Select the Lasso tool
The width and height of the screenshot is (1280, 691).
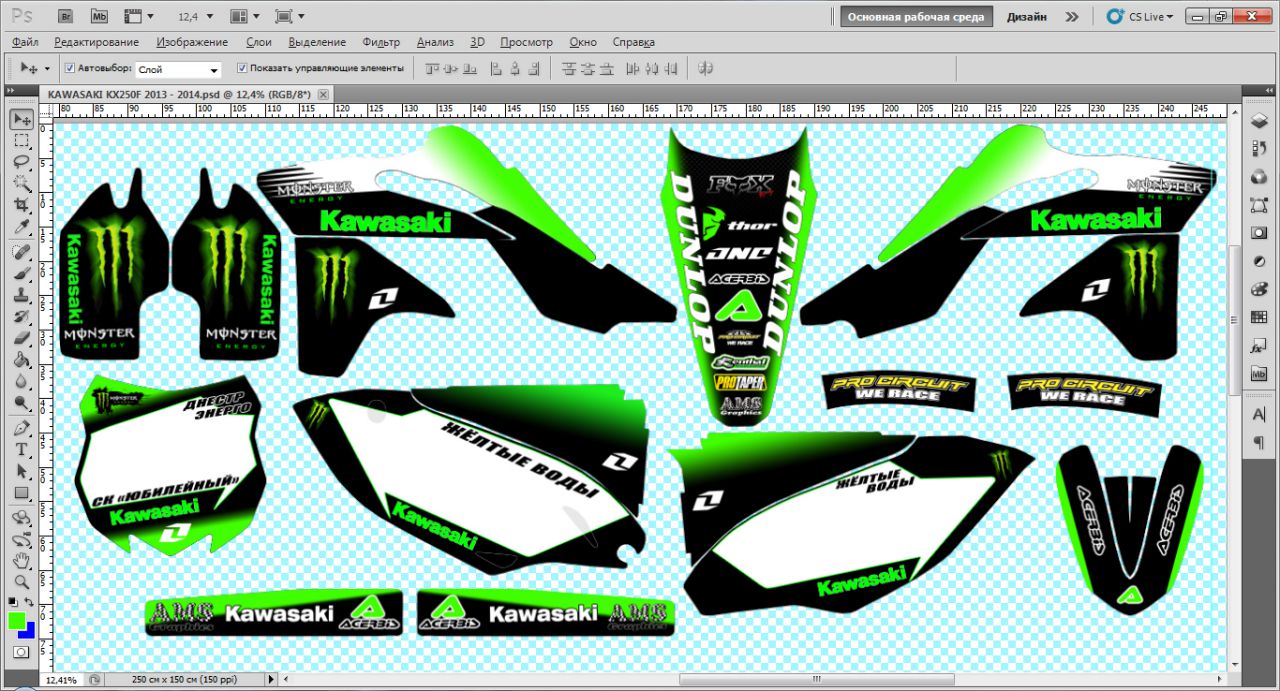click(x=21, y=162)
